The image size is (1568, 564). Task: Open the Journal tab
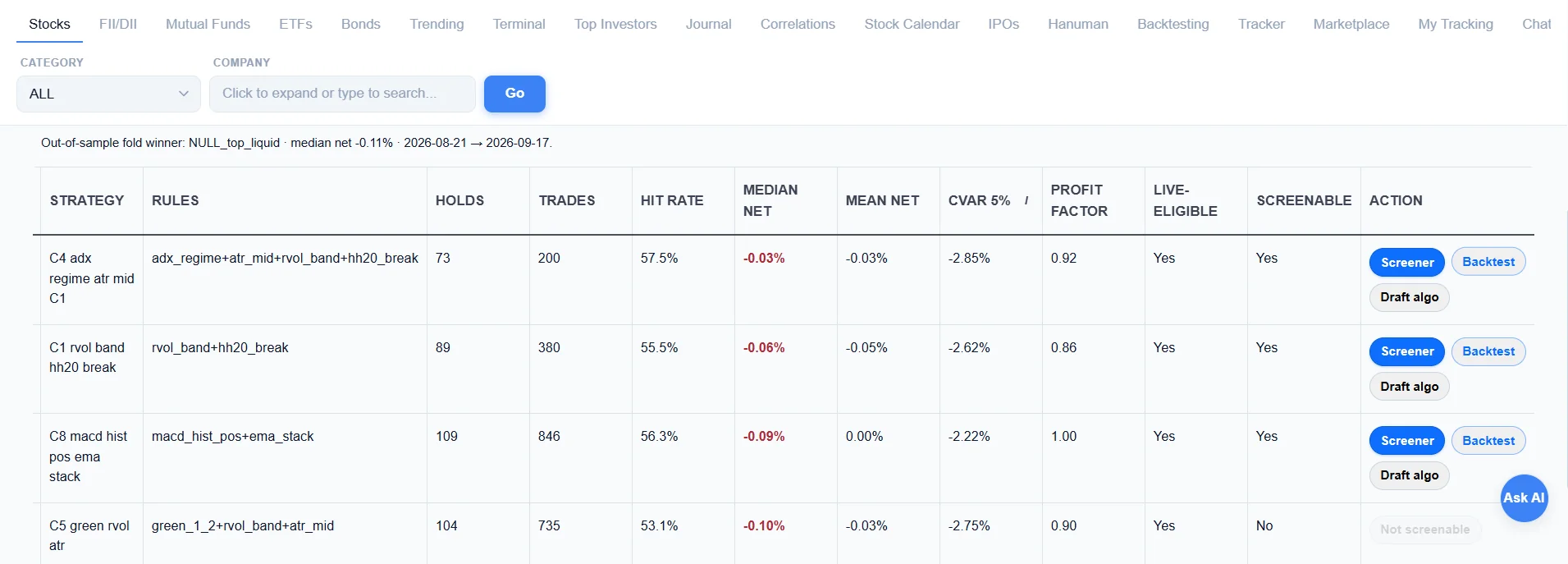[x=708, y=24]
